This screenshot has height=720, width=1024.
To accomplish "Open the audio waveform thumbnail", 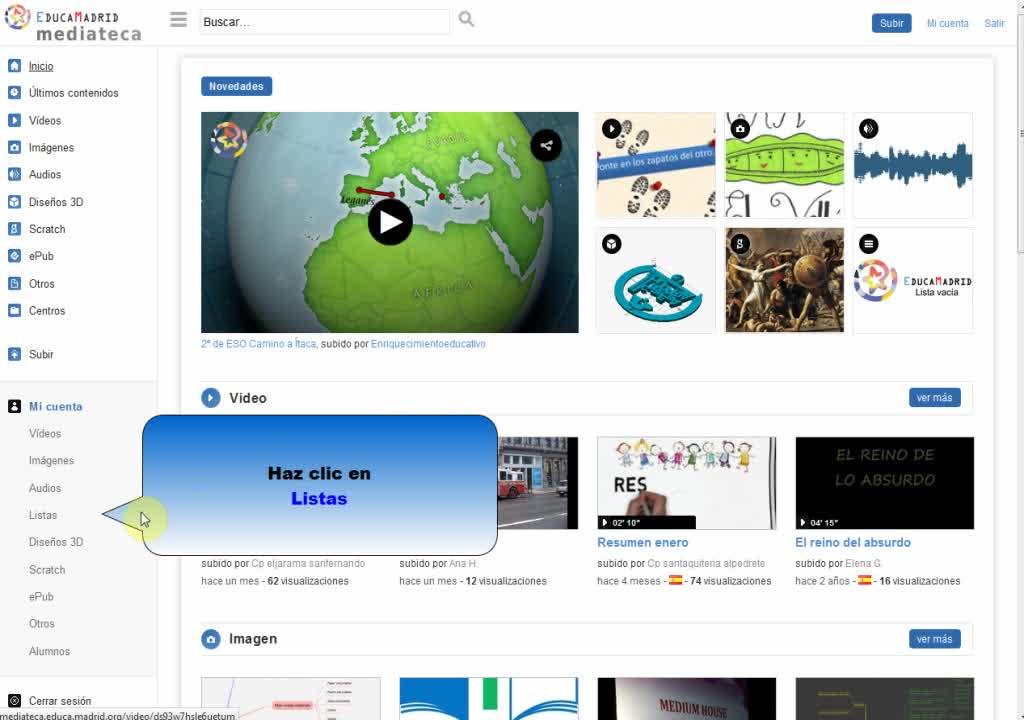I will pos(912,165).
